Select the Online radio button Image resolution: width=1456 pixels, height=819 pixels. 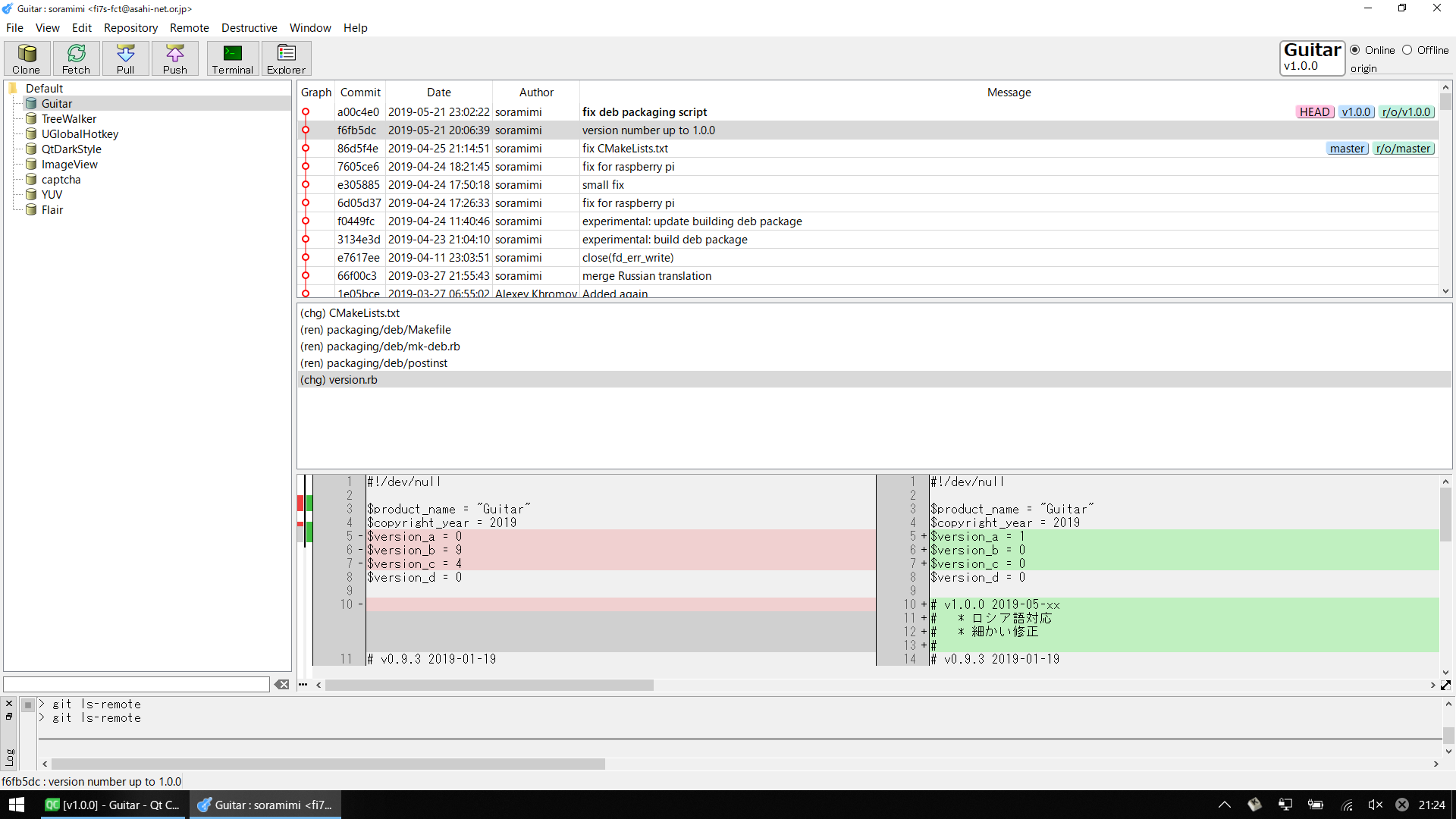coord(1354,50)
